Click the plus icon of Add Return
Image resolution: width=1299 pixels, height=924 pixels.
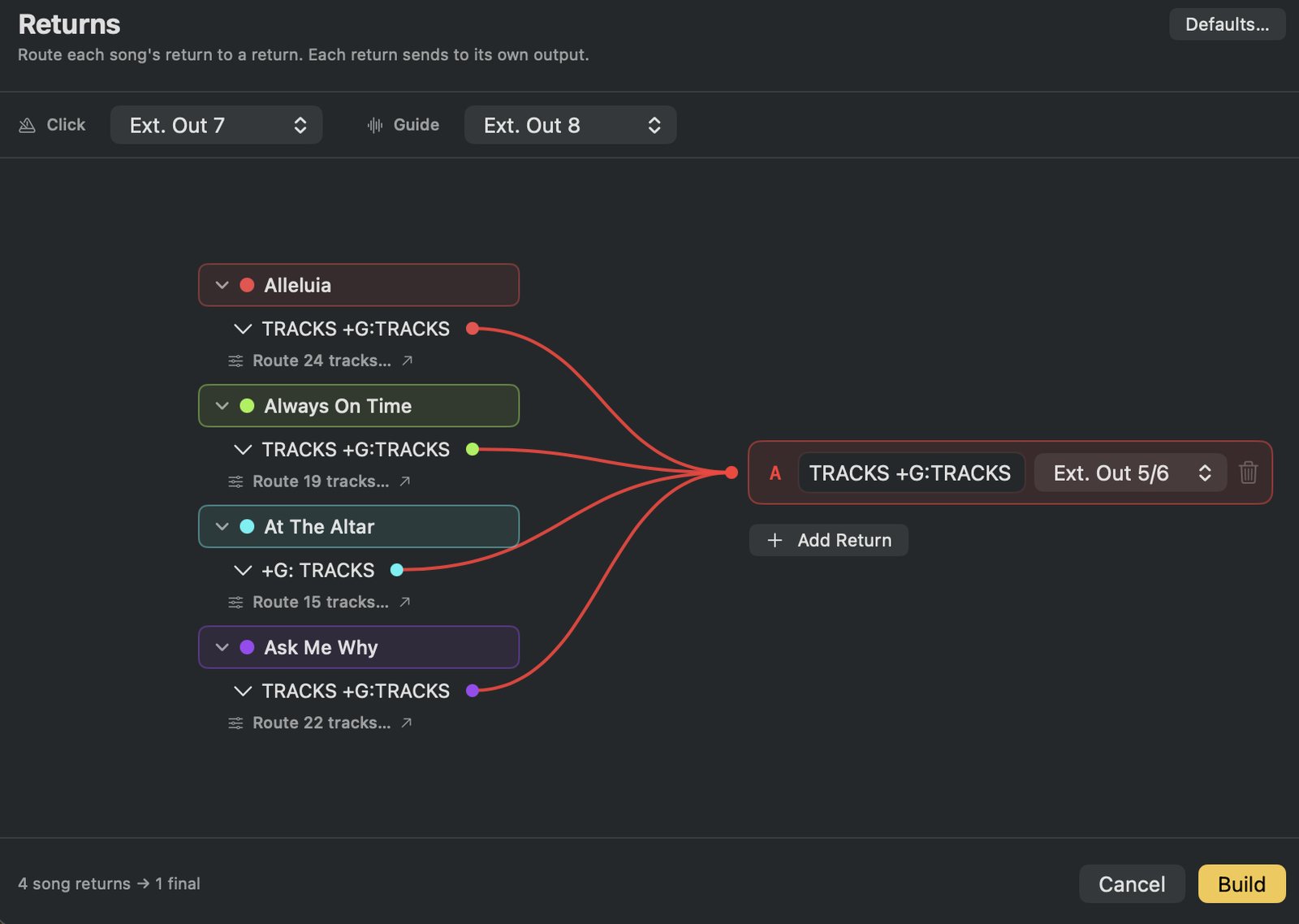775,540
